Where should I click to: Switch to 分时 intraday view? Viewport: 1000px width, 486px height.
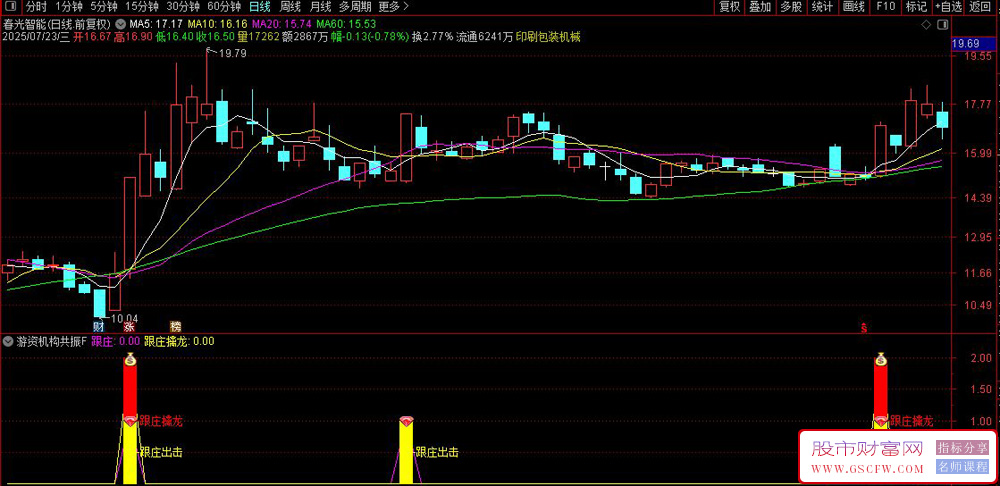(x=36, y=7)
